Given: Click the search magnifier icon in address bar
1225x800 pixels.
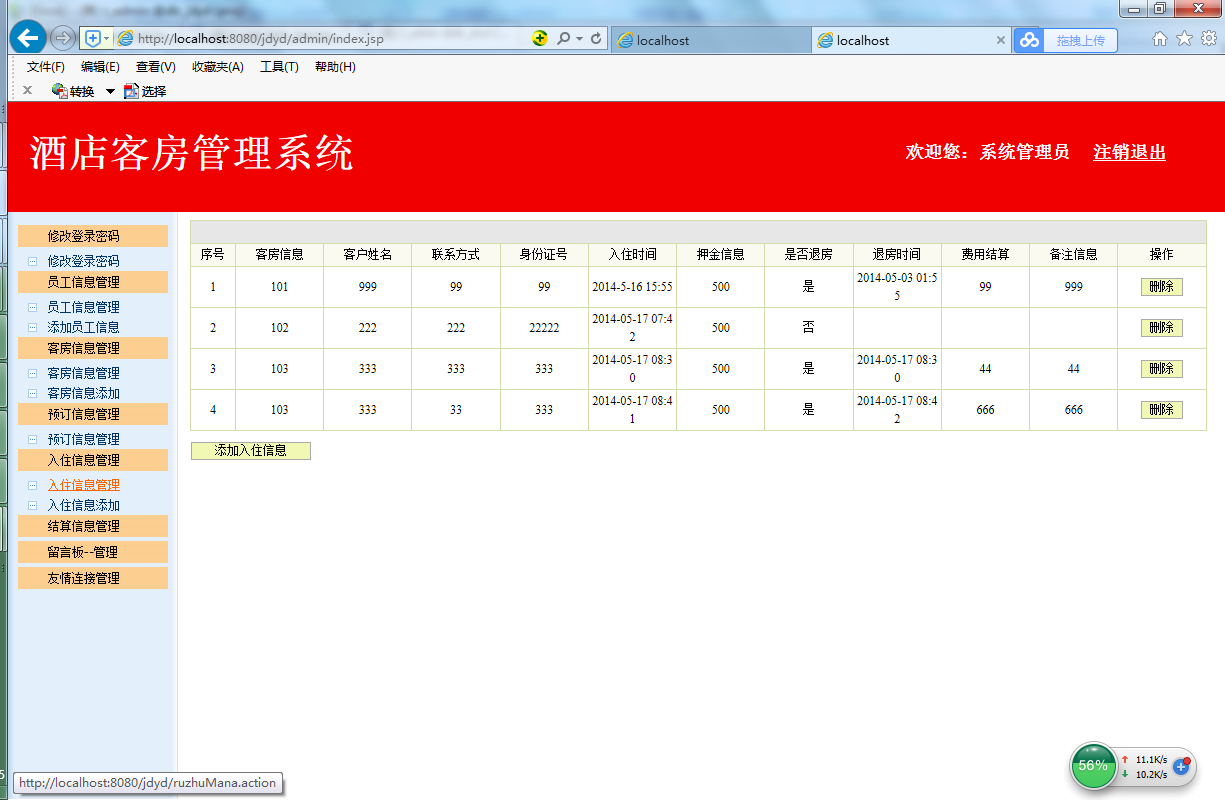Looking at the screenshot, I should pyautogui.click(x=563, y=39).
